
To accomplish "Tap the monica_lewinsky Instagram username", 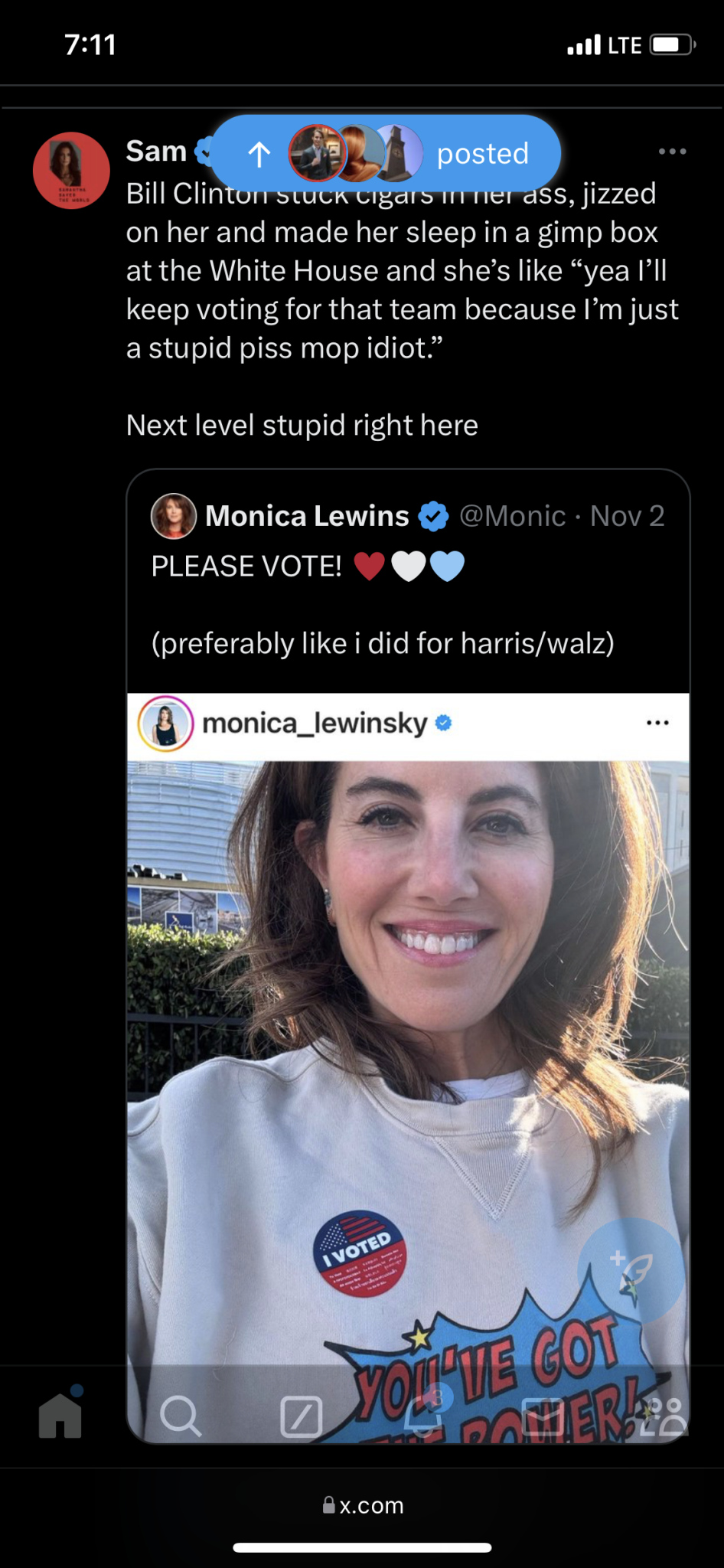I will click(x=315, y=723).
